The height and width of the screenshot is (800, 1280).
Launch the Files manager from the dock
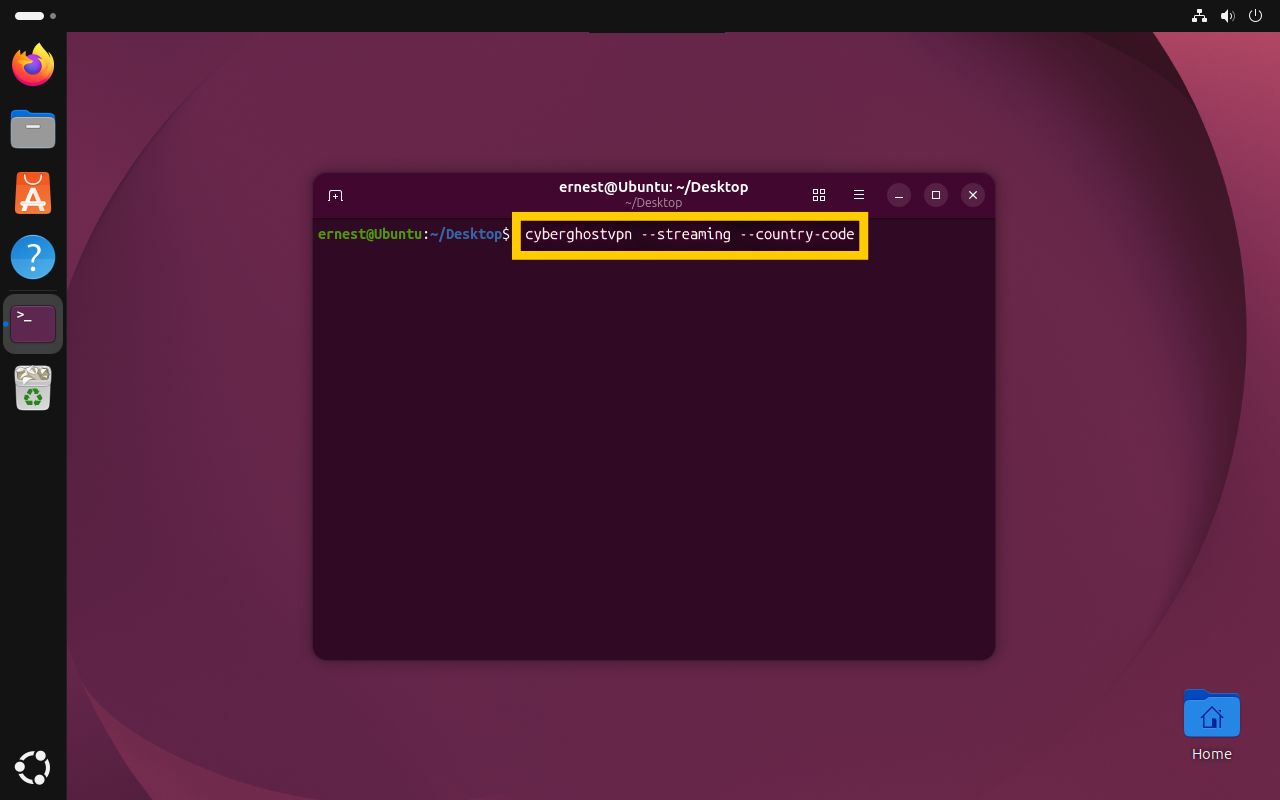tap(33, 129)
